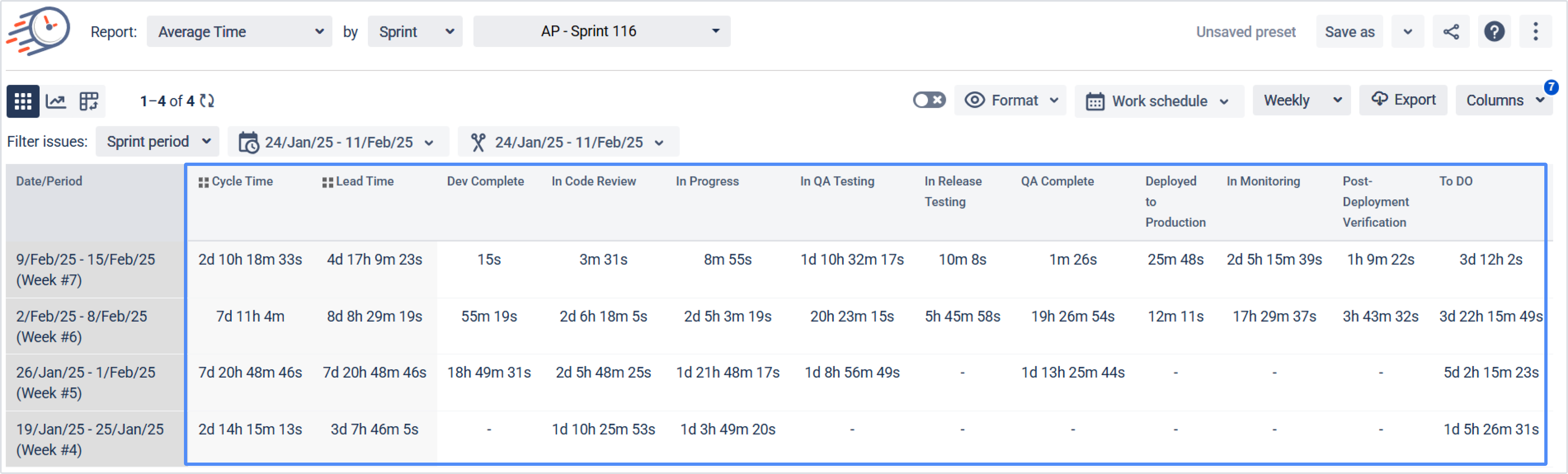
Task: Click the share icon
Action: tap(1451, 31)
